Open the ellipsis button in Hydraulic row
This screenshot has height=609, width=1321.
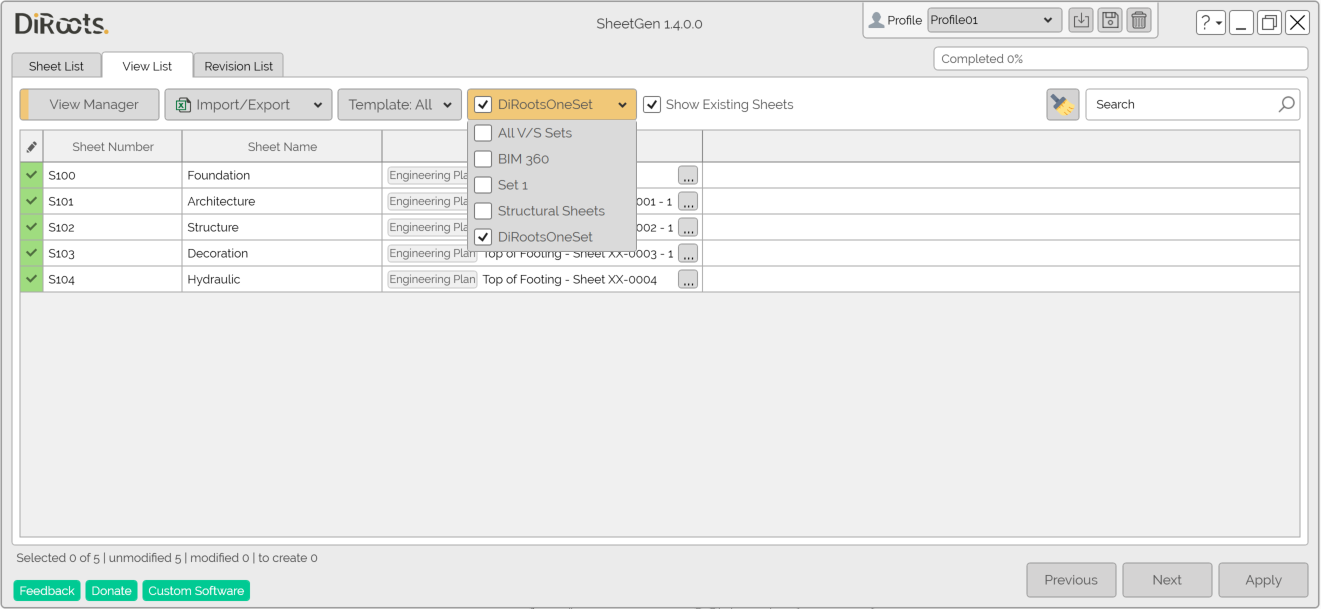688,280
